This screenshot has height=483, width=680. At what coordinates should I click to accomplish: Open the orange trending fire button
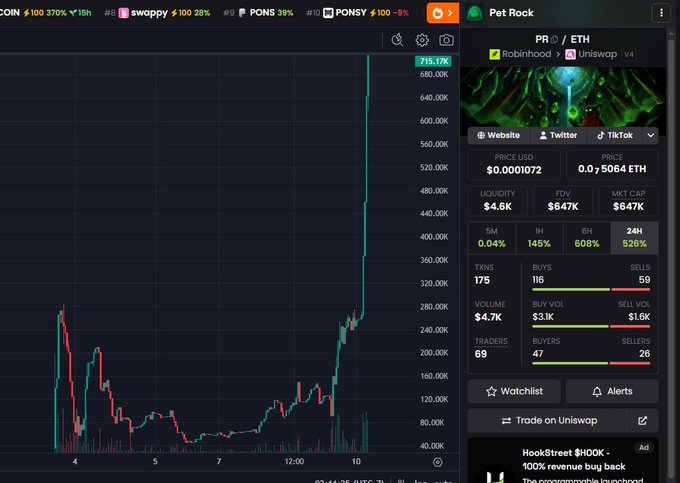click(442, 13)
